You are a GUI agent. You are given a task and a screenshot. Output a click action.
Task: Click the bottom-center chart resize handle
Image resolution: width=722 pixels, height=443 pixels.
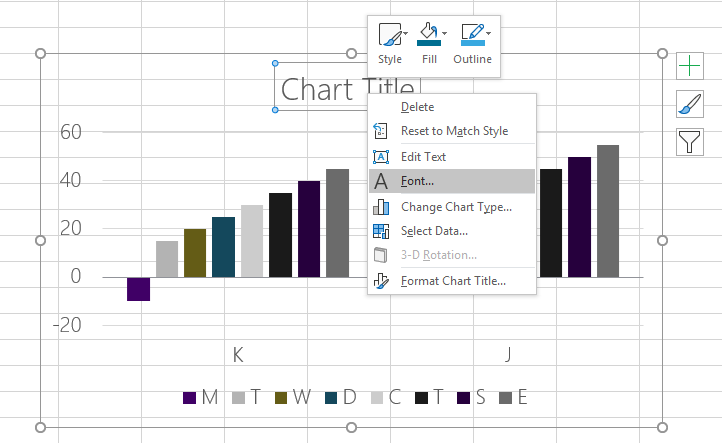(x=351, y=428)
